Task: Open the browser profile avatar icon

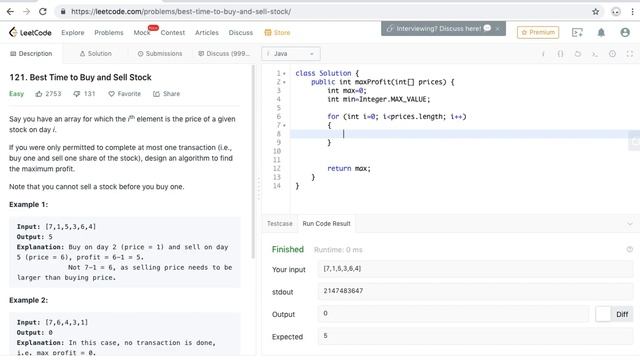Action: 616,12
